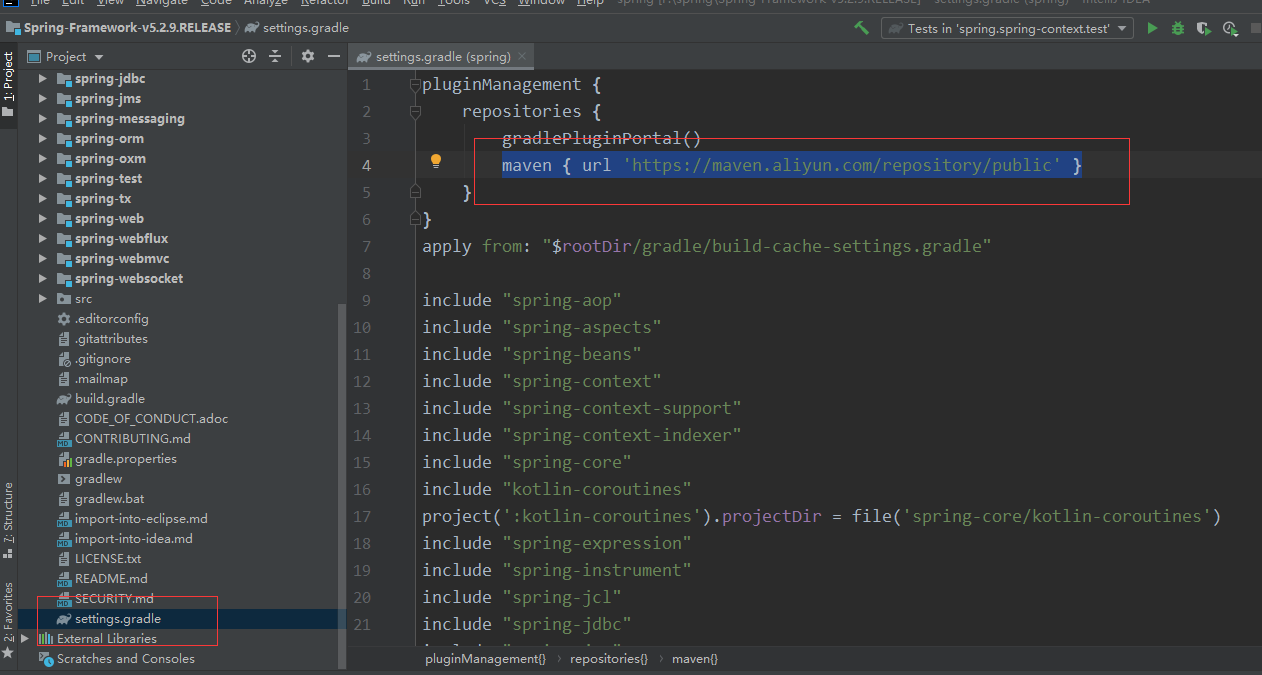Viewport: 1262px width, 675px height.
Task: Click the LICENSE.txt file icon
Action: coord(64,558)
